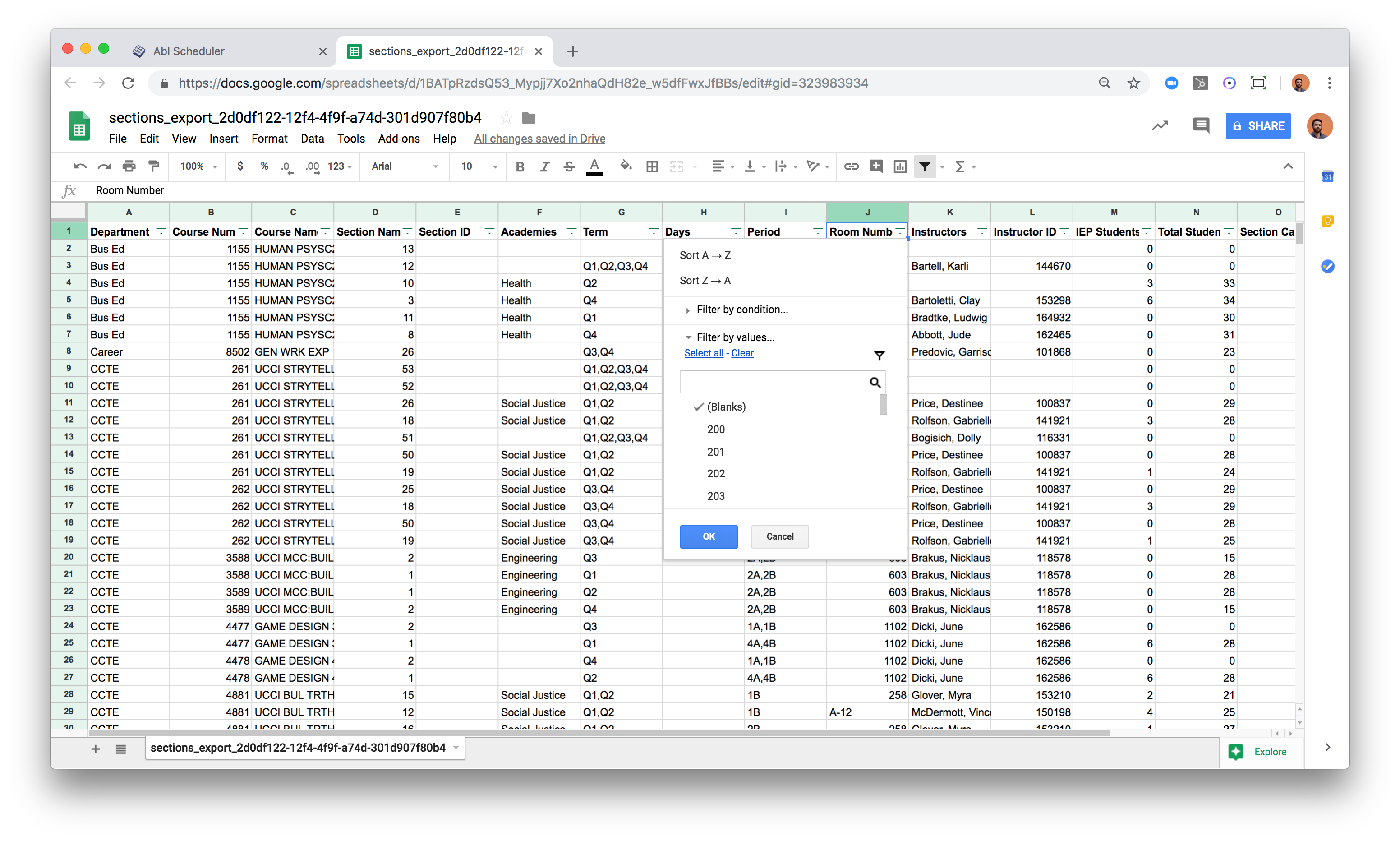This screenshot has width=1400, height=841.
Task: Open the font size dropdown
Action: tap(479, 166)
